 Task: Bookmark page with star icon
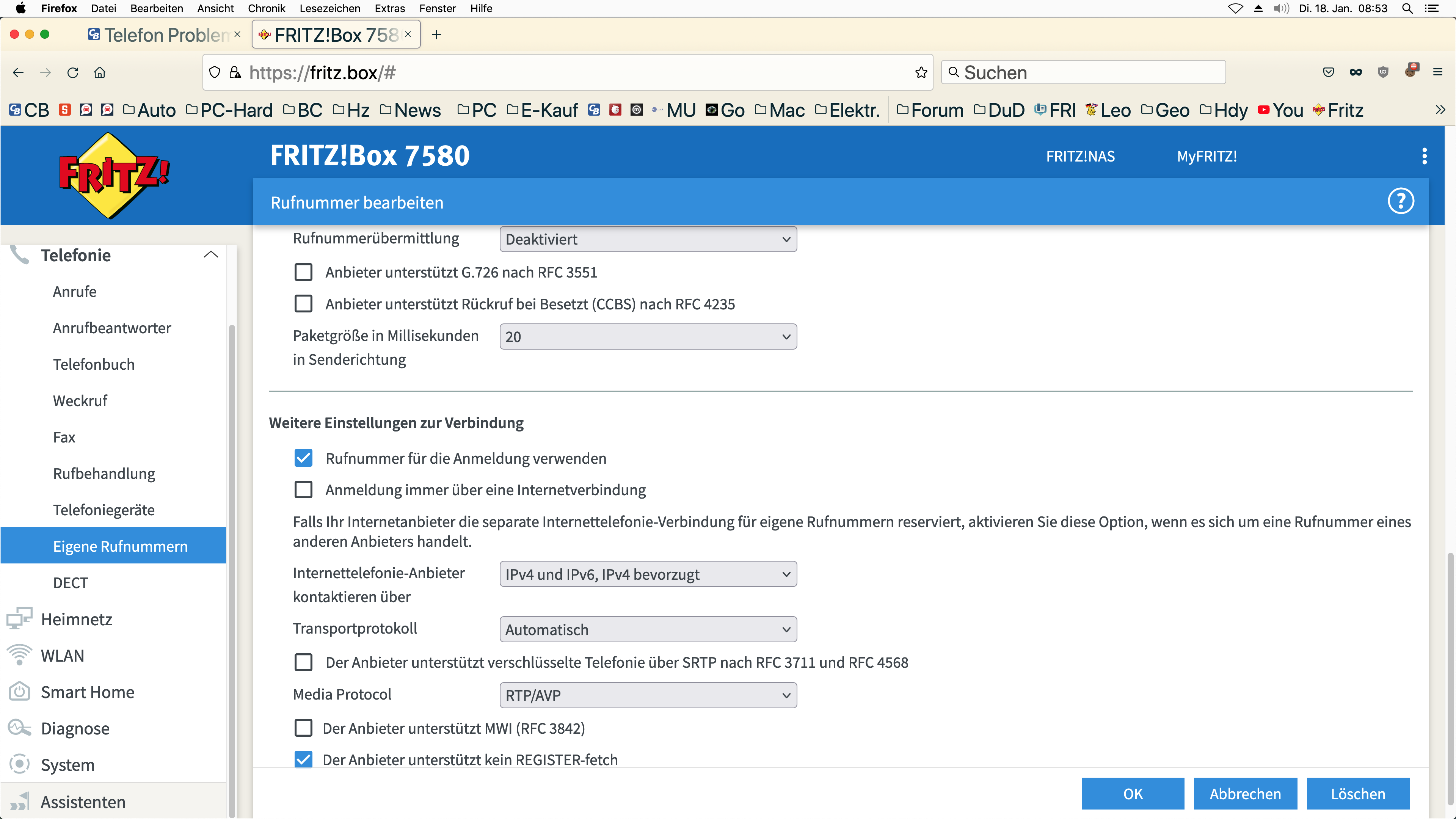pyautogui.click(x=921, y=72)
